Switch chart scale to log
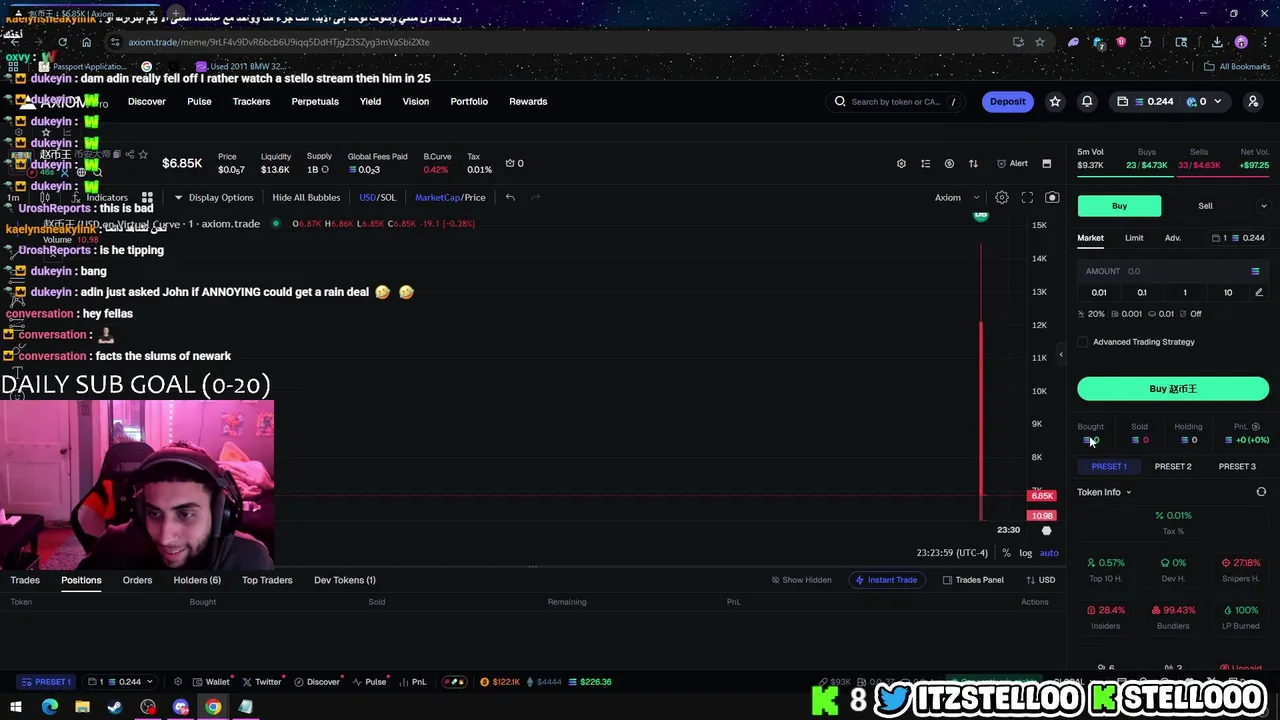The width and height of the screenshot is (1280, 720). [1025, 553]
